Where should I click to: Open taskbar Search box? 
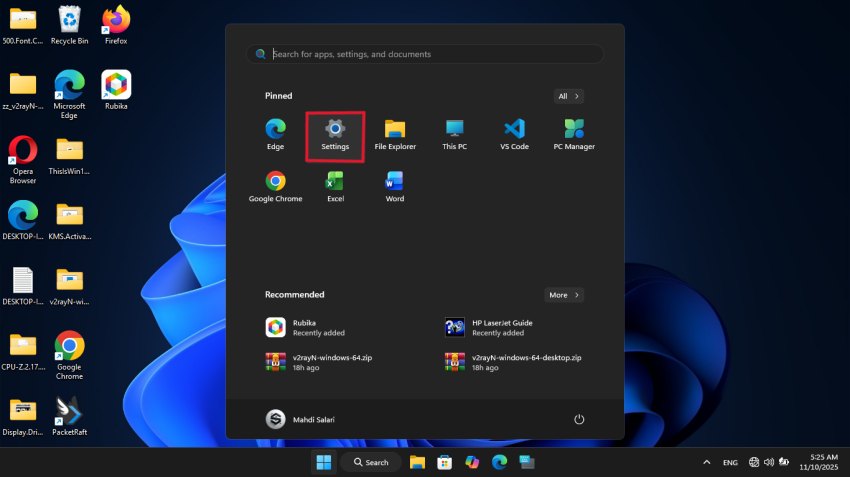(371, 462)
